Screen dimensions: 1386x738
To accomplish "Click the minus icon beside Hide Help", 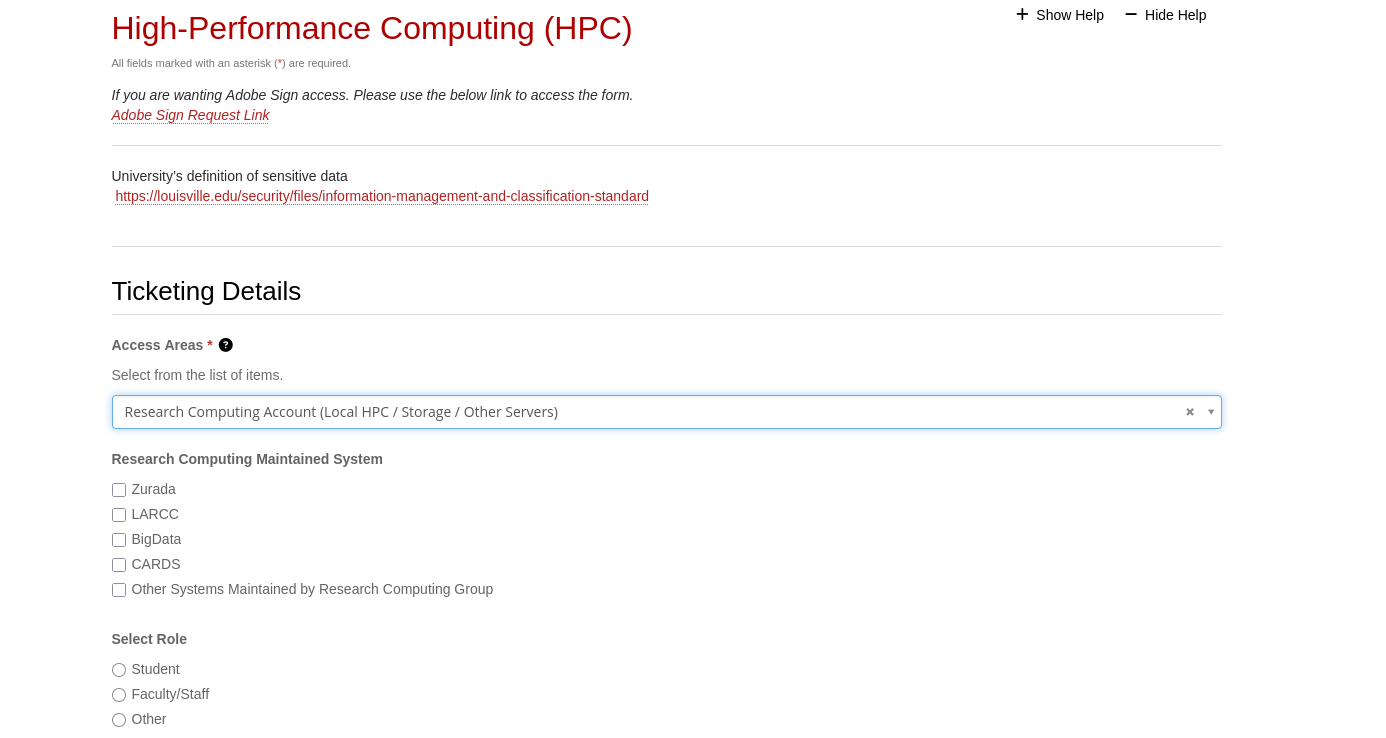I will [1131, 14].
